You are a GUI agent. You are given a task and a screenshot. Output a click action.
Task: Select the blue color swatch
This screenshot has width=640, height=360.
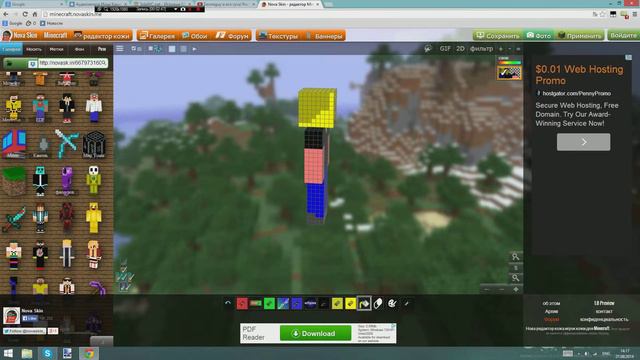[x=296, y=304]
